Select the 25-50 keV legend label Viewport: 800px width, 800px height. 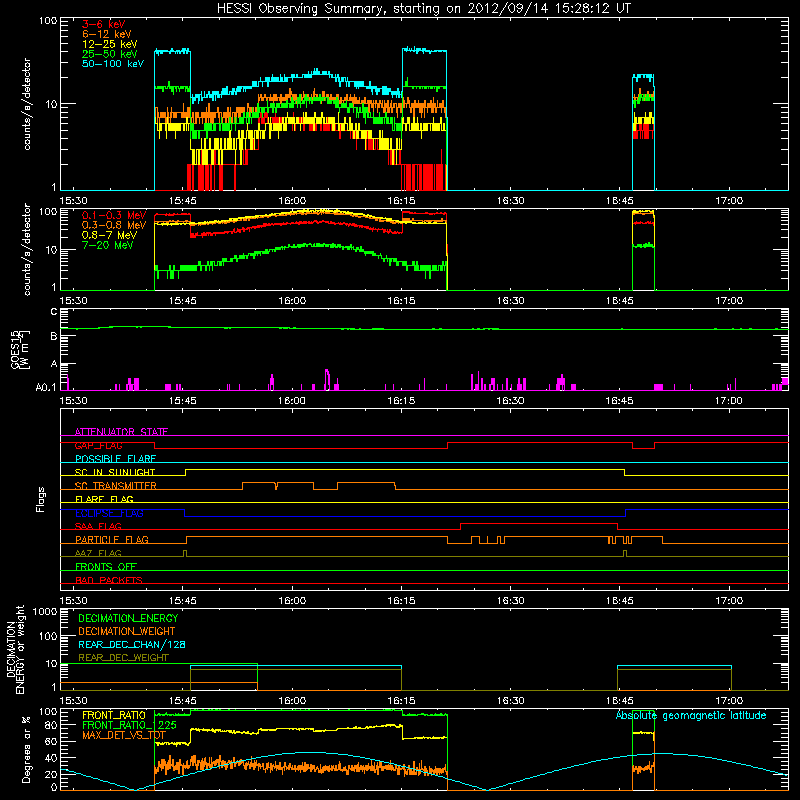click(109, 54)
